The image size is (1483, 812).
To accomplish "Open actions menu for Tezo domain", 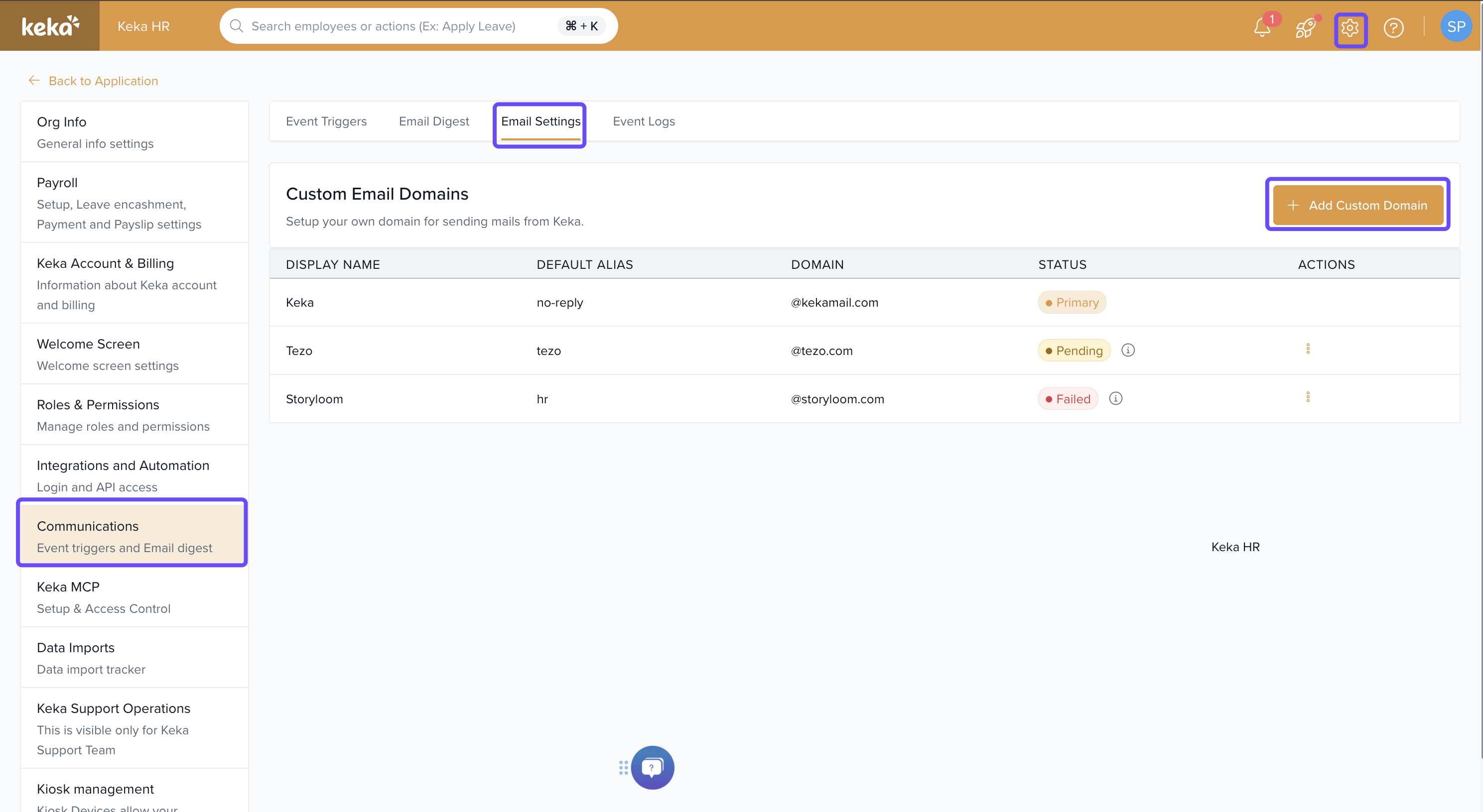I will click(1308, 348).
